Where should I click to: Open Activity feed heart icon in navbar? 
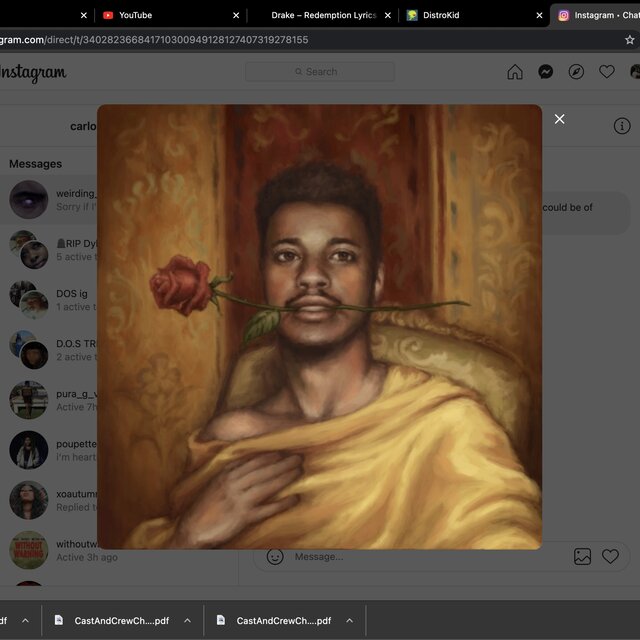[x=606, y=72]
